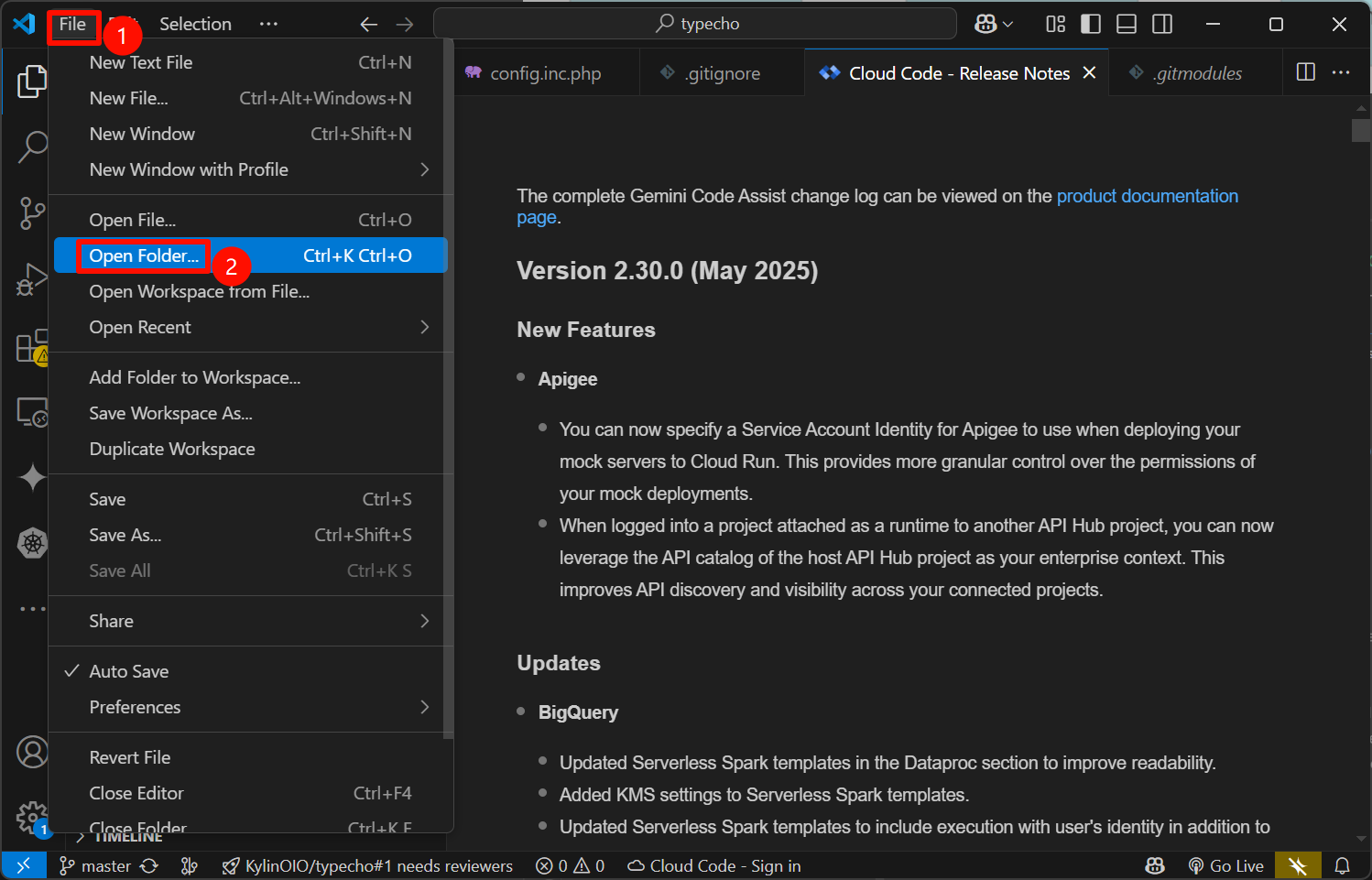Image resolution: width=1372 pixels, height=880 pixels.
Task: Toggle the primary side bar visibility
Action: (x=1090, y=24)
